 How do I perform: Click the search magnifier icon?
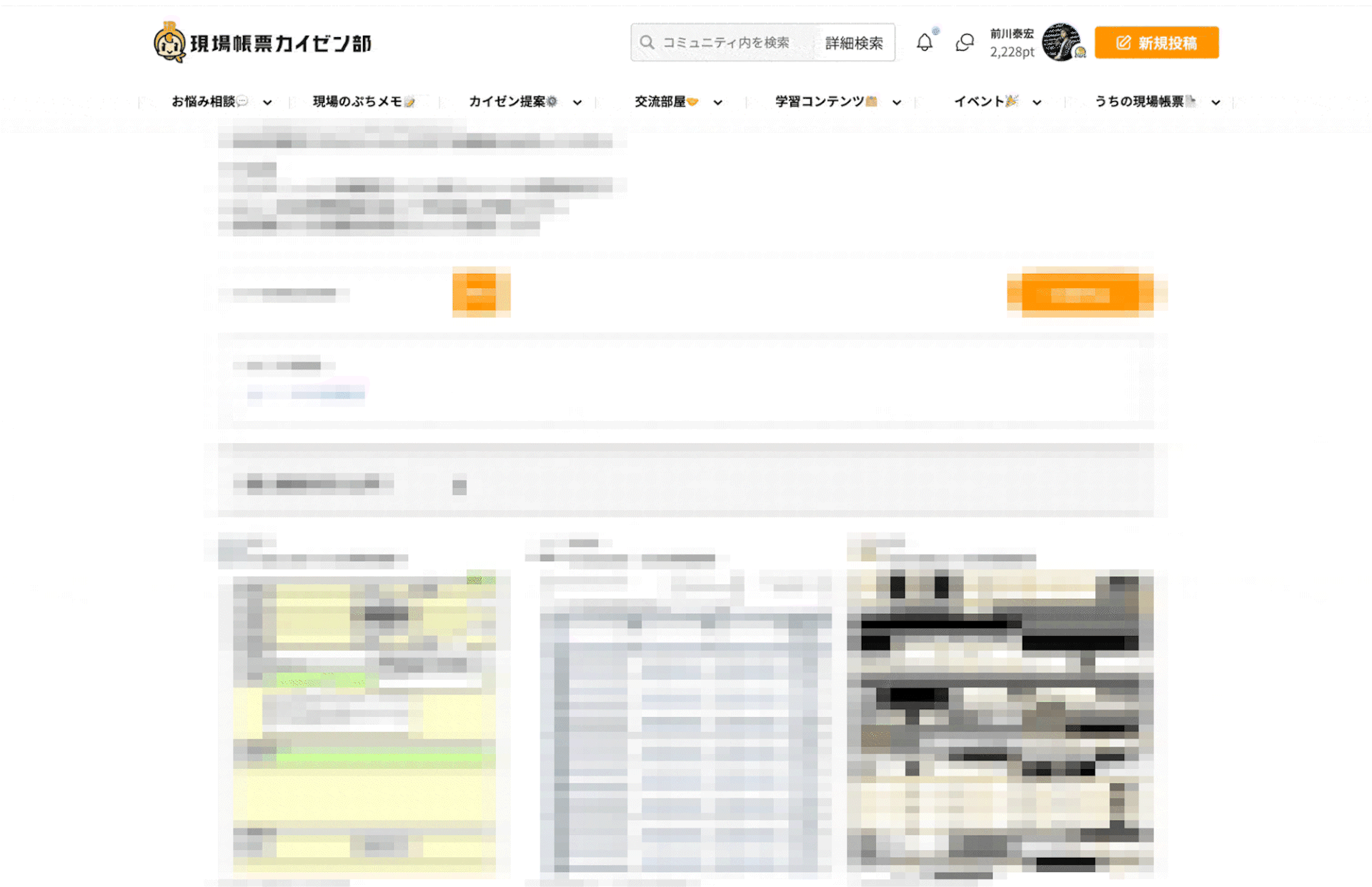pyautogui.click(x=647, y=43)
